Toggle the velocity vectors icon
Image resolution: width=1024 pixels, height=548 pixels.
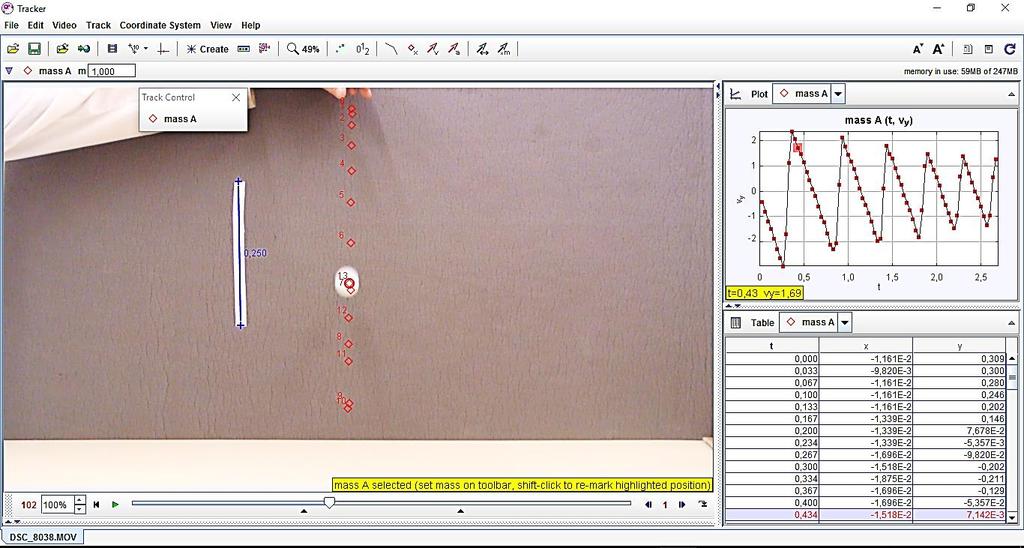(x=434, y=49)
